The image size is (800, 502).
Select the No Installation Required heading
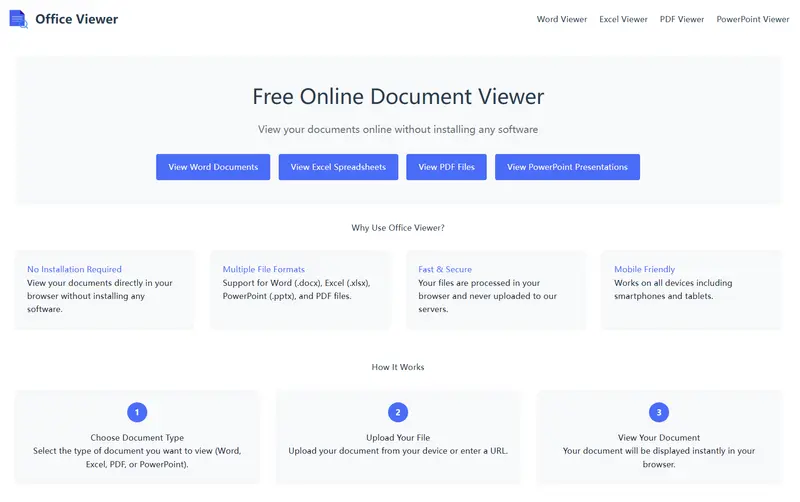[74, 269]
